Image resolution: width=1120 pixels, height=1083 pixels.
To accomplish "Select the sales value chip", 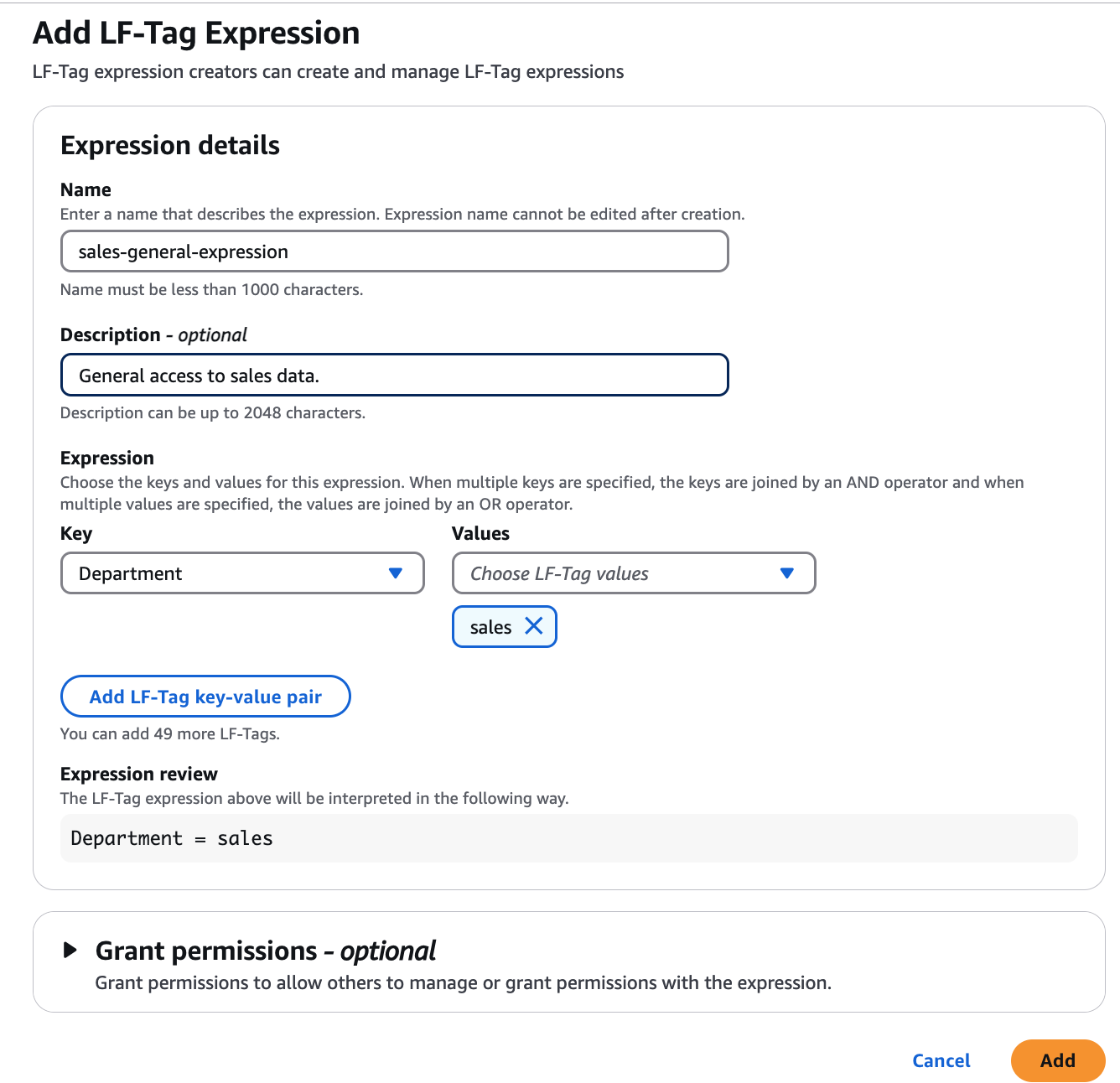I will (x=490, y=626).
